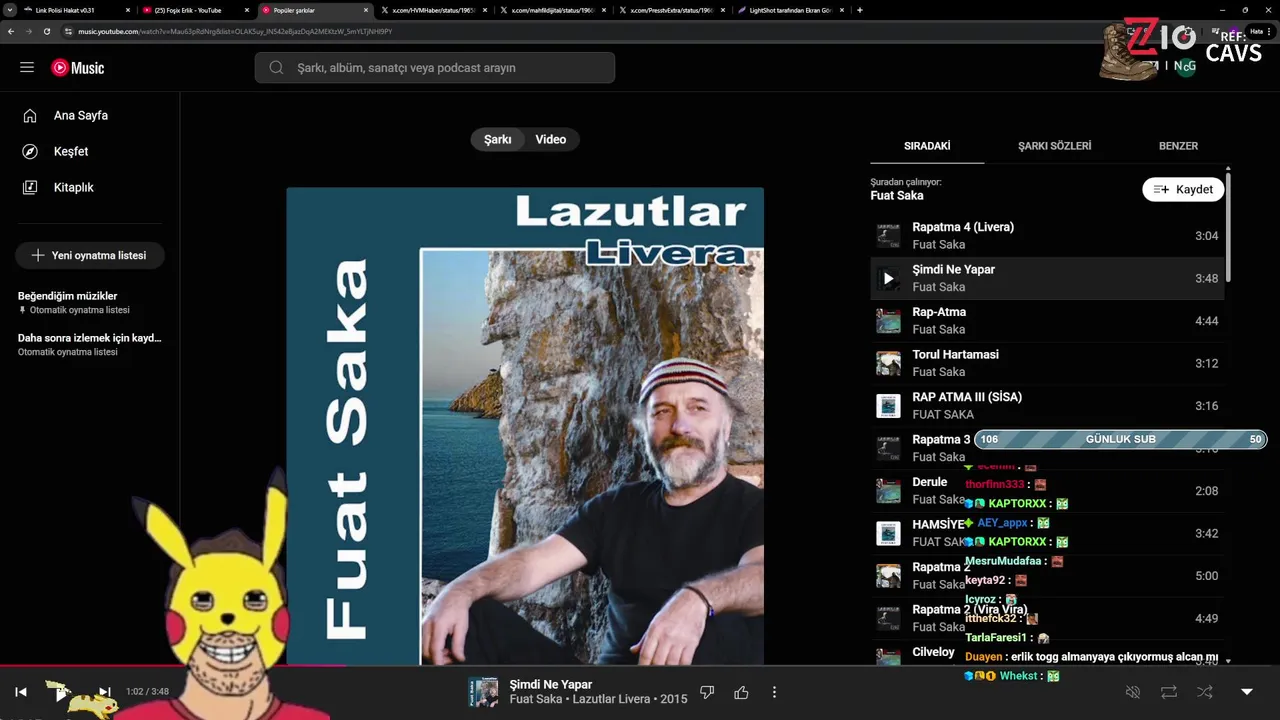Open Daha sonra izlemek için playlist

[90, 344]
